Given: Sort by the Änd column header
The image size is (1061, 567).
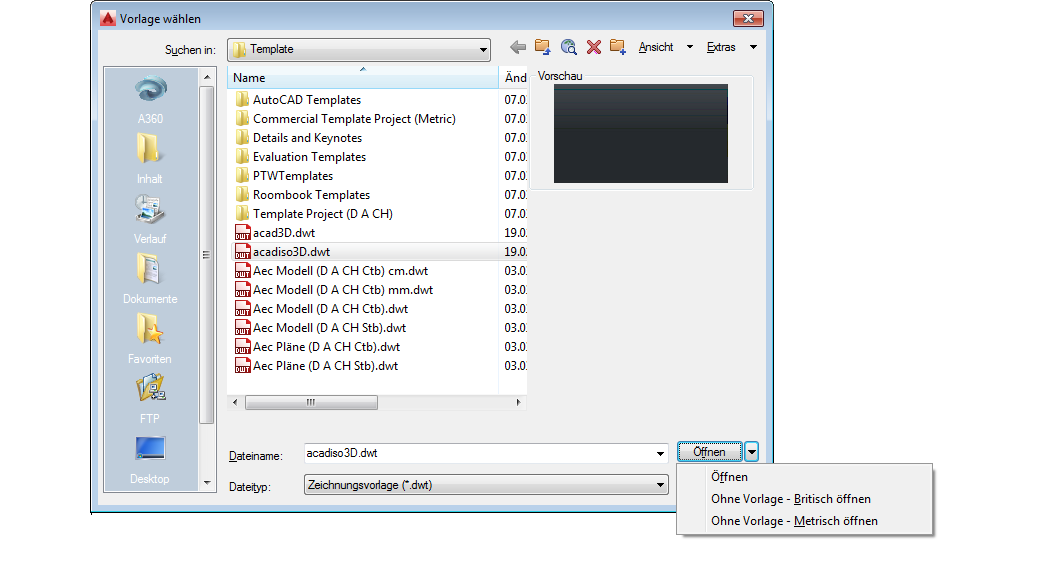Looking at the screenshot, I should tap(514, 77).
